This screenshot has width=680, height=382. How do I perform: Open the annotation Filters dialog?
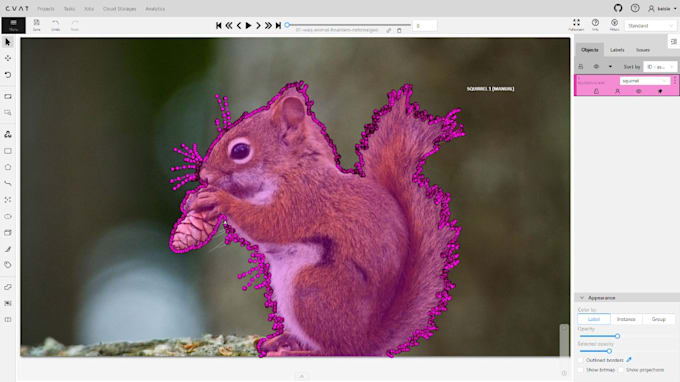(x=615, y=25)
